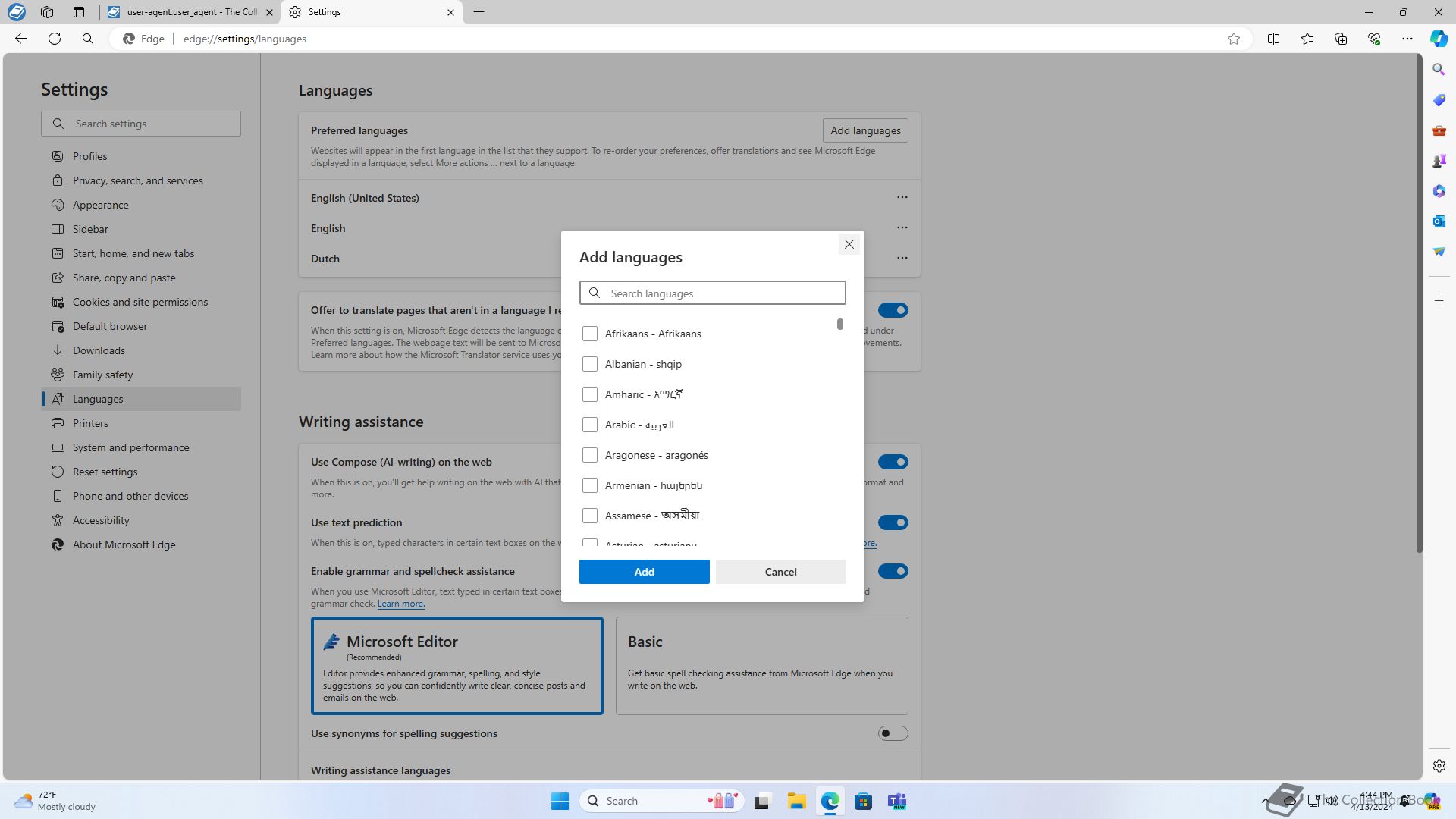
Task: Add this page to favorites star
Action: (1234, 39)
